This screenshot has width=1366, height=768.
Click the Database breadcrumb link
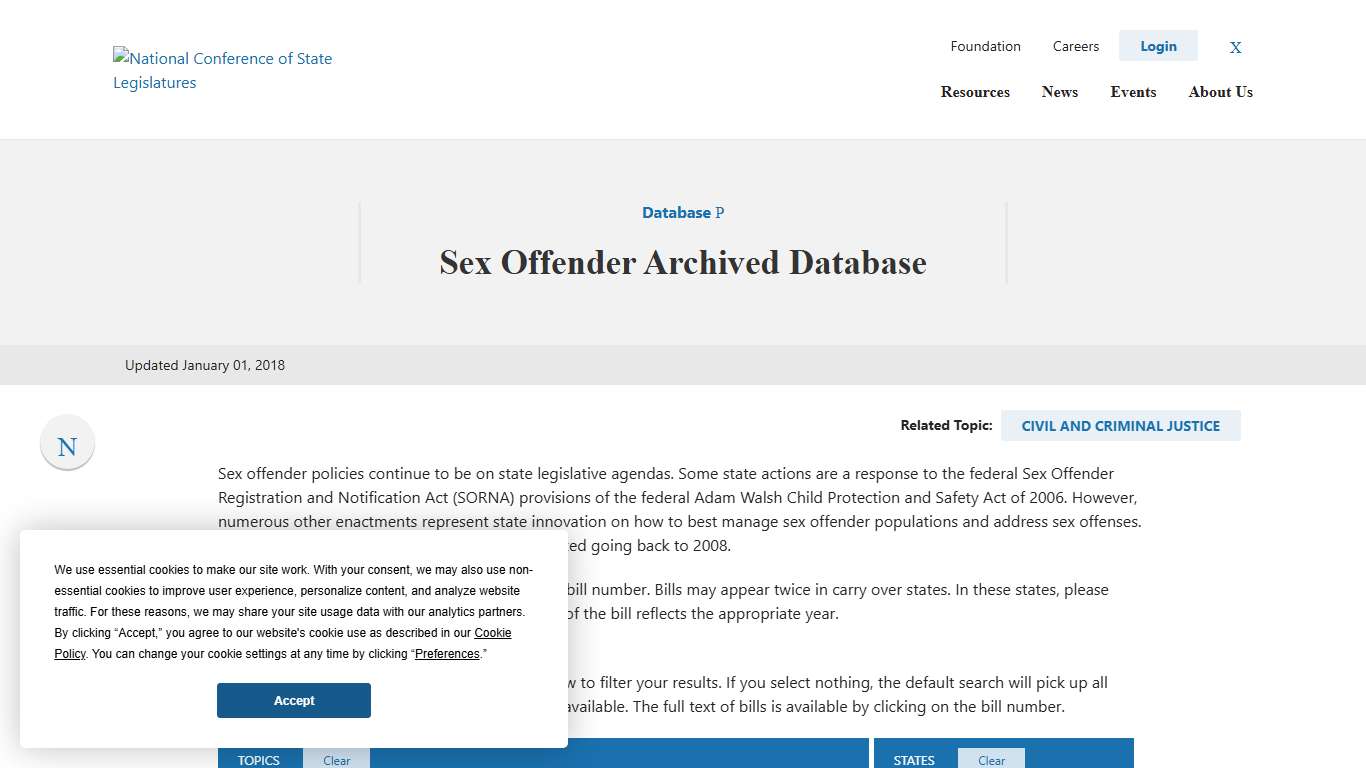(675, 212)
